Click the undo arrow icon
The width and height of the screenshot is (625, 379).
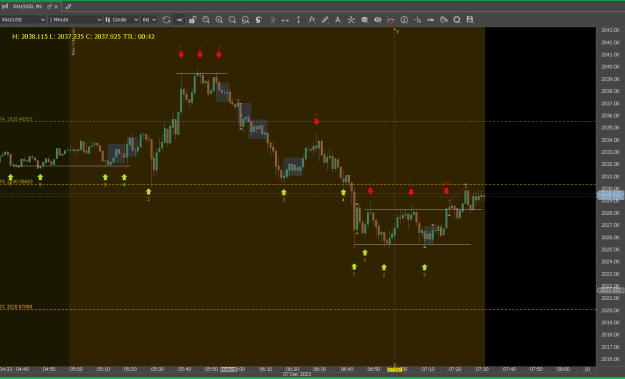point(259,20)
